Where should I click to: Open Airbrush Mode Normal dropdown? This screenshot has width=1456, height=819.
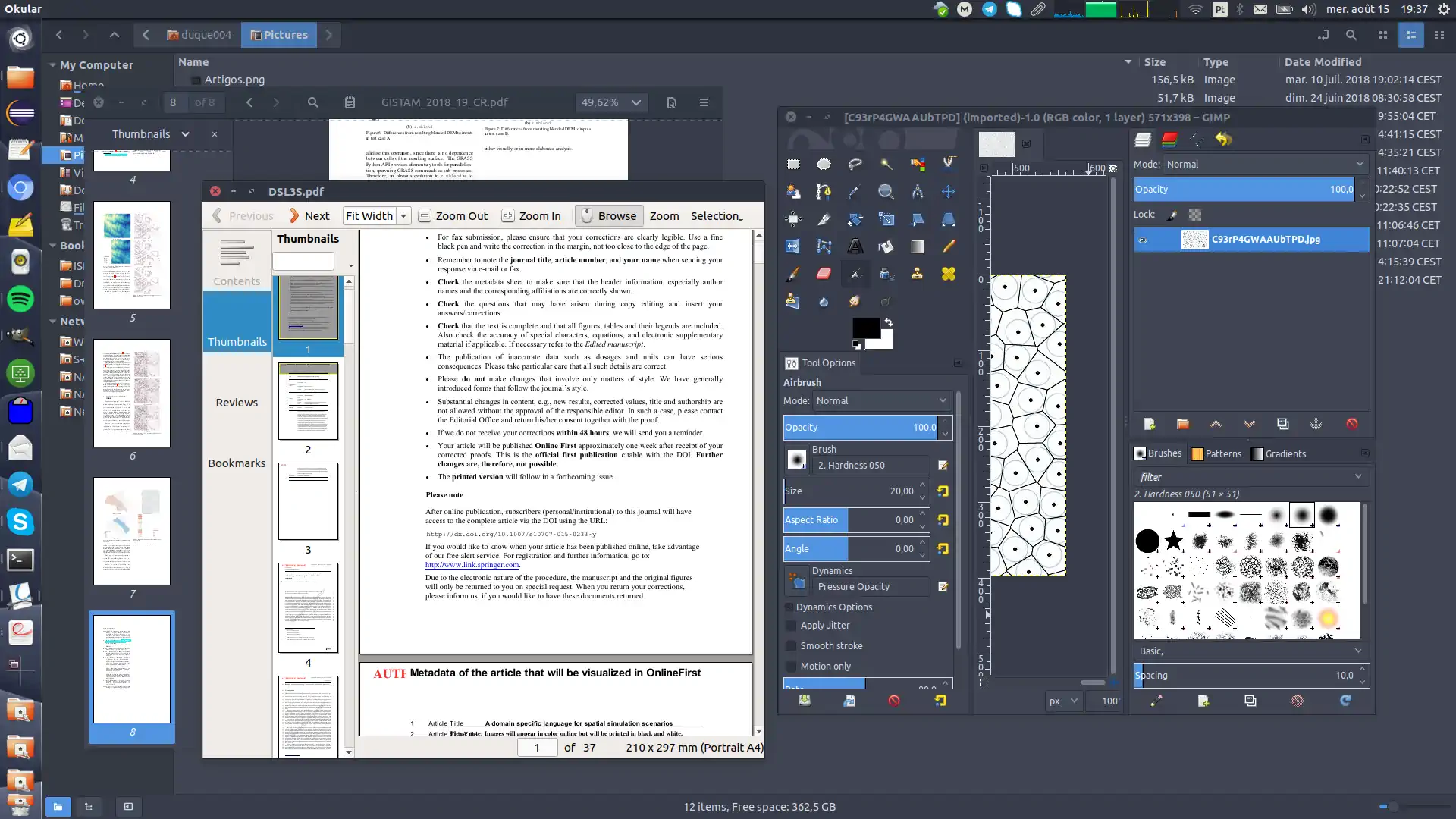click(882, 400)
